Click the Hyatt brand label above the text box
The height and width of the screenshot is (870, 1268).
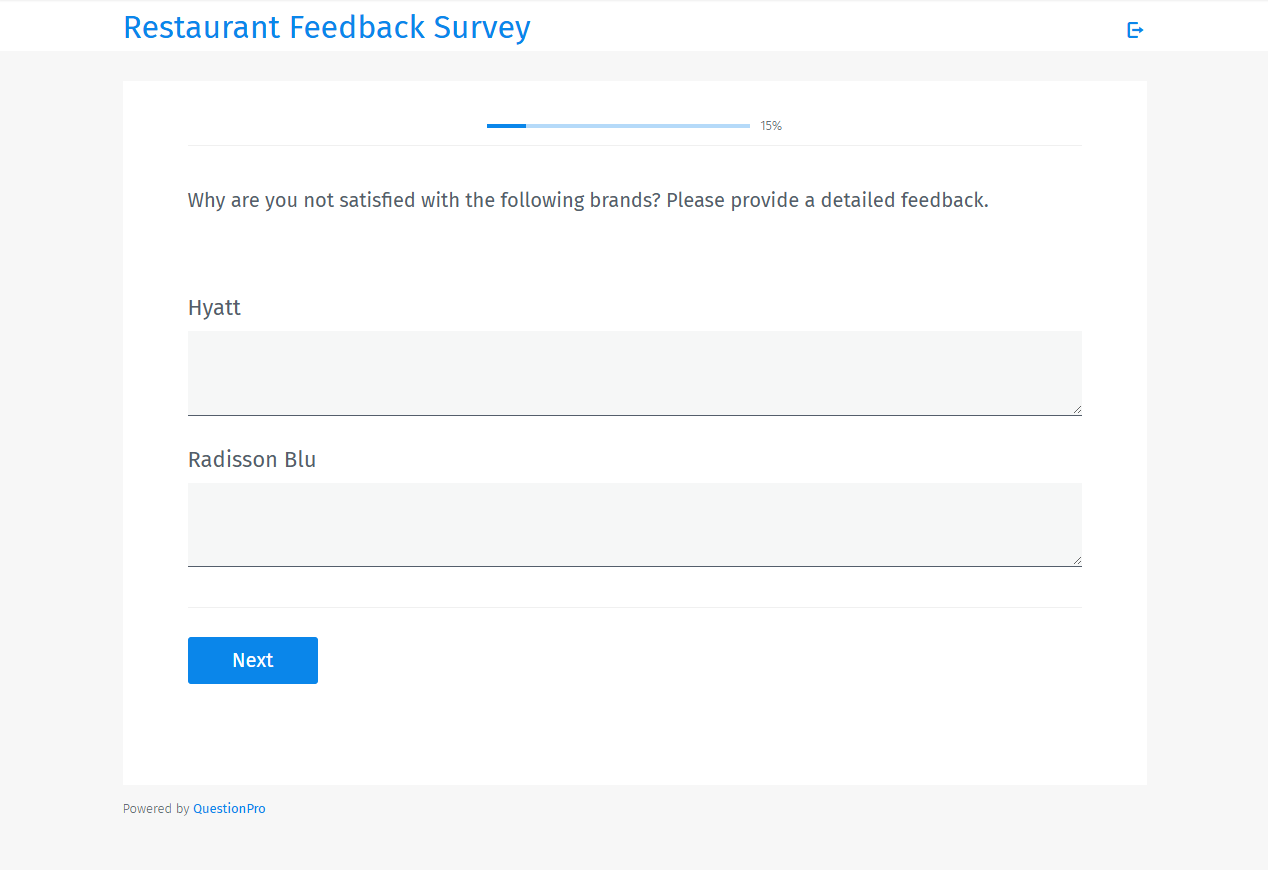tap(214, 308)
